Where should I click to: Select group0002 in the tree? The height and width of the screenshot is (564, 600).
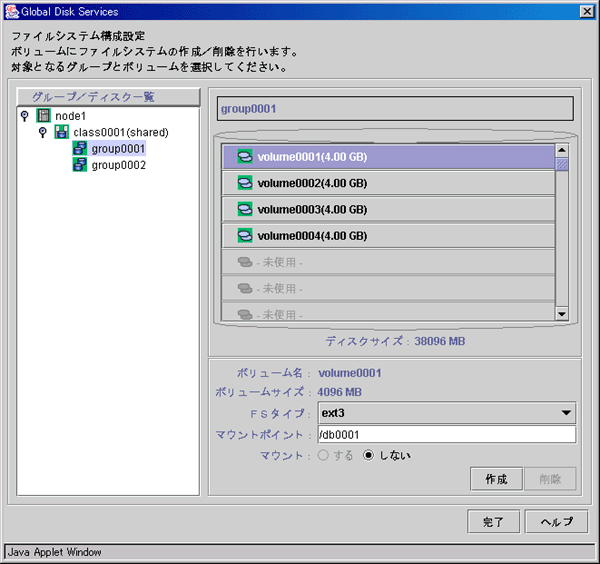point(119,165)
